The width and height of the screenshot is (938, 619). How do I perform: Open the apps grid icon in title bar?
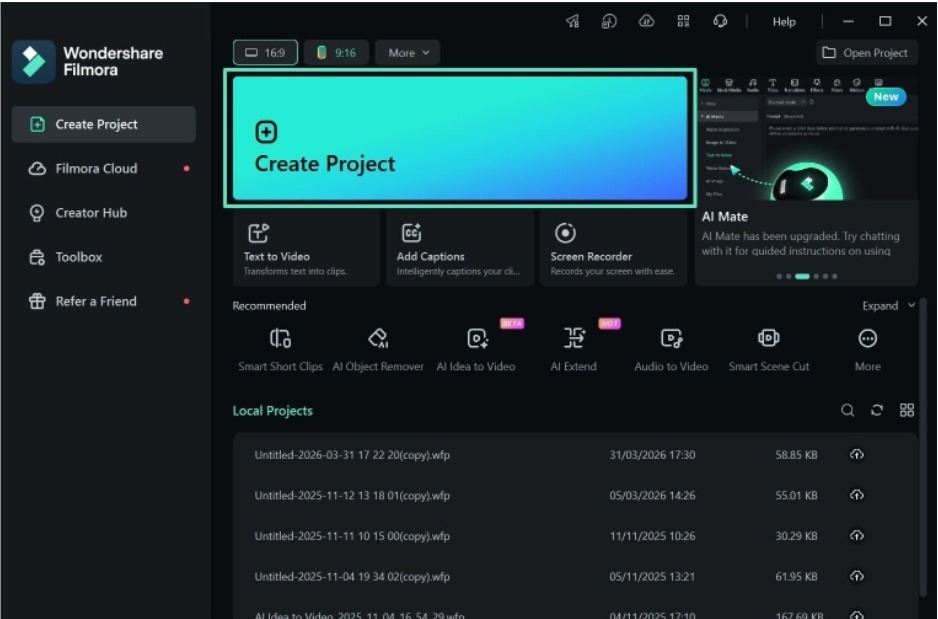point(683,22)
